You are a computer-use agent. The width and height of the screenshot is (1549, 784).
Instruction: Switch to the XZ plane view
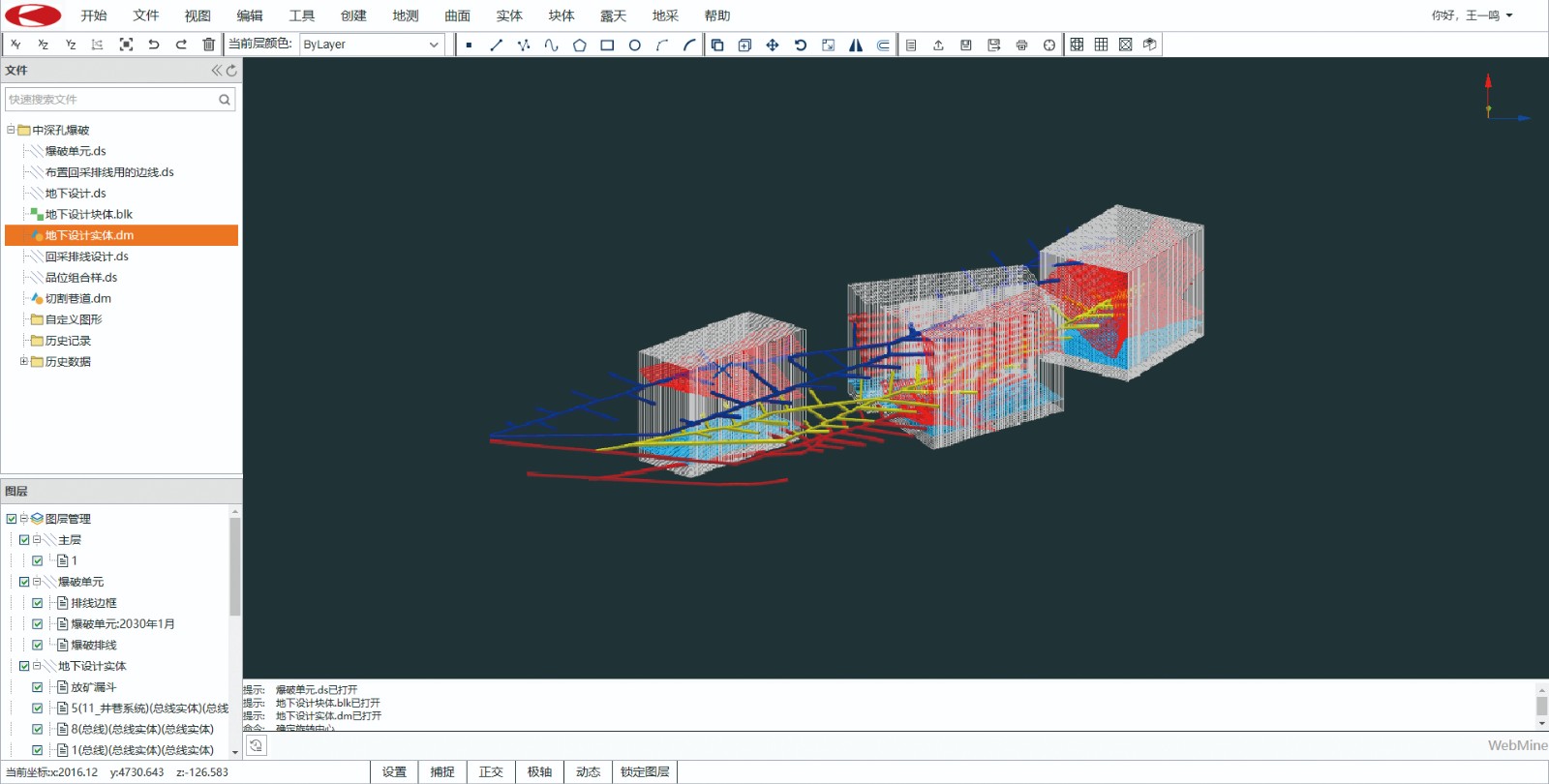coord(43,45)
